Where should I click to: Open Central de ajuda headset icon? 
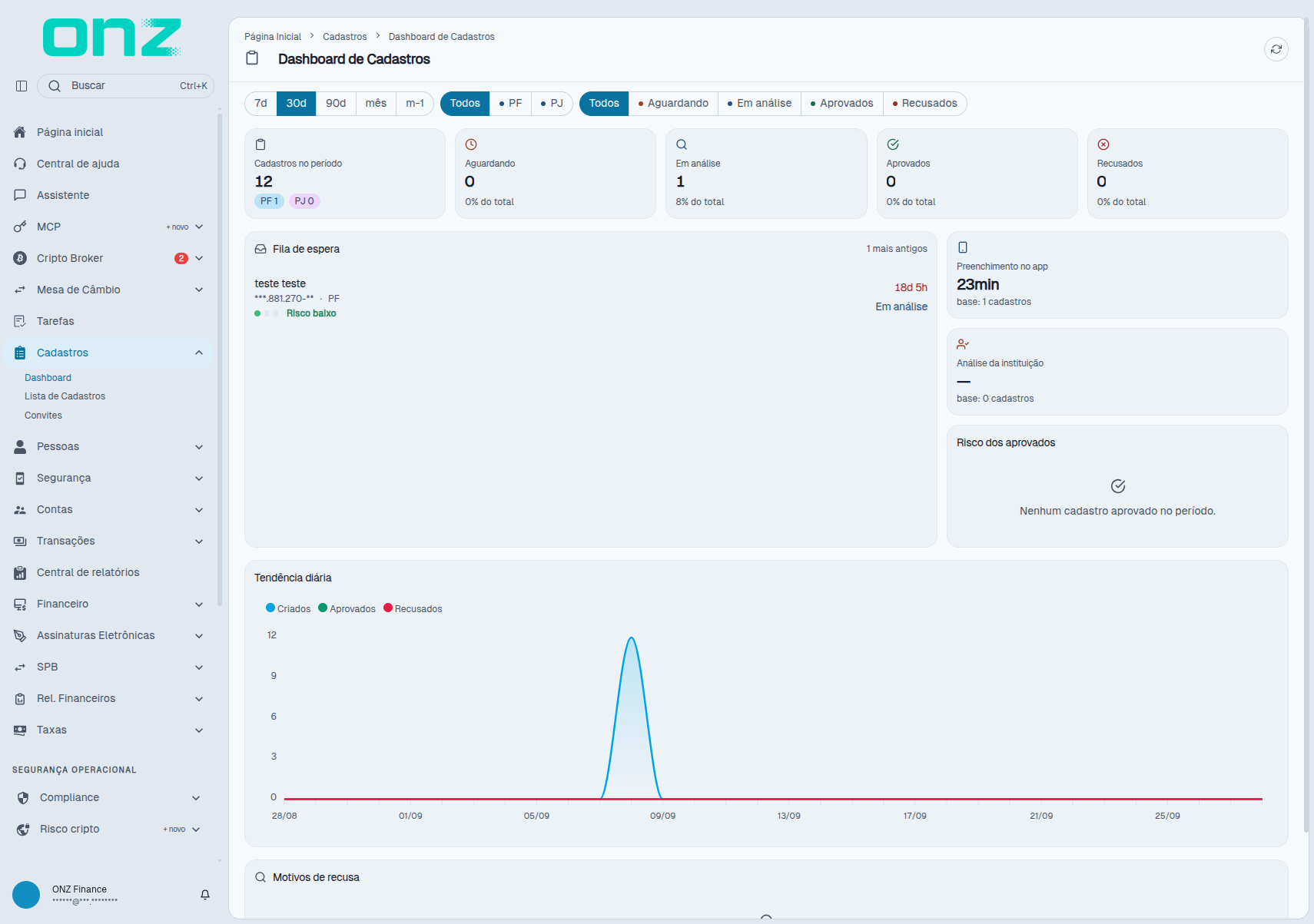pyautogui.click(x=20, y=164)
